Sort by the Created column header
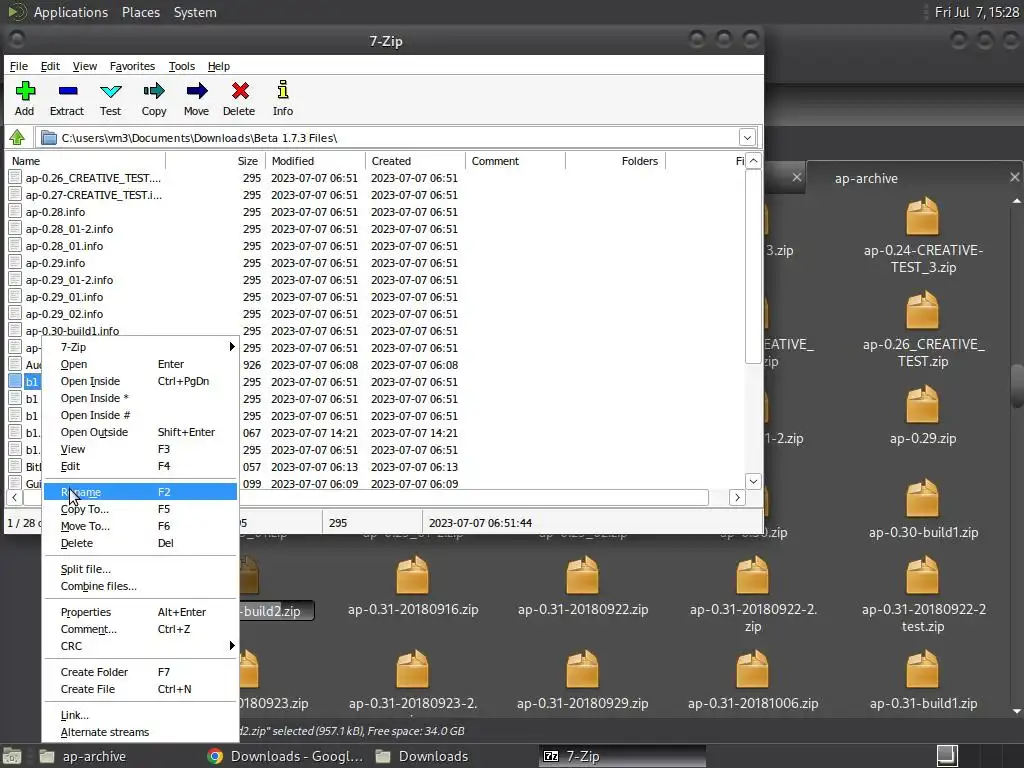 415,161
